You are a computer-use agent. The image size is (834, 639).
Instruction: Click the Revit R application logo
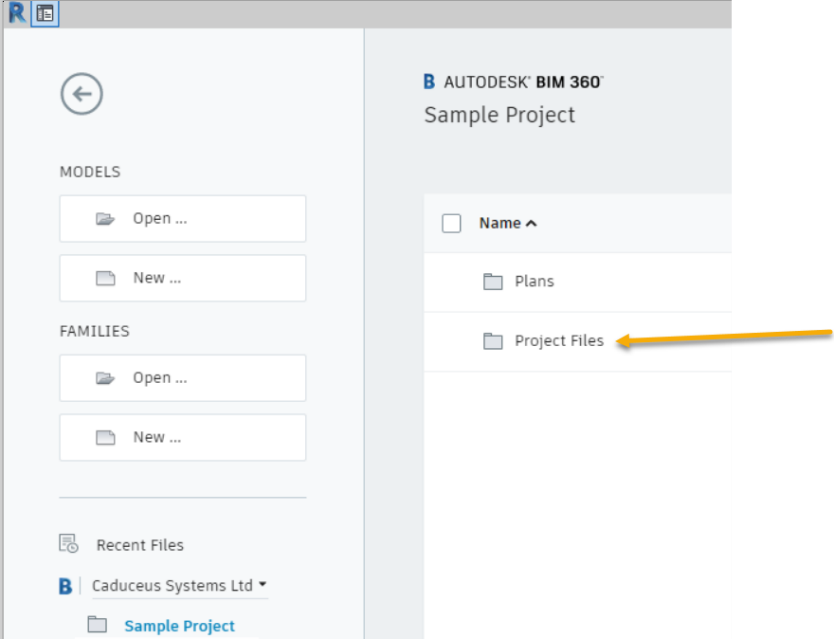tap(17, 13)
